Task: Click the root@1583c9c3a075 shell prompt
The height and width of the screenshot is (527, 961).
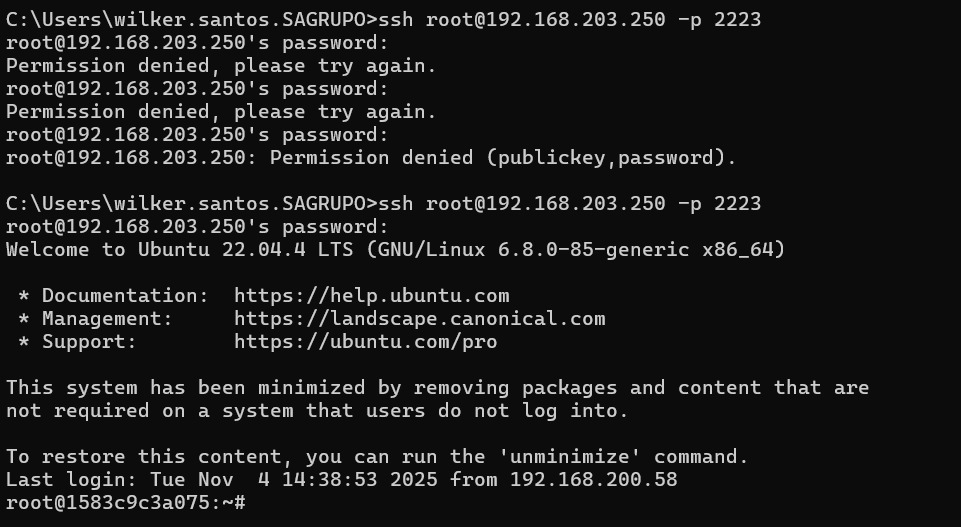Action: (120, 503)
